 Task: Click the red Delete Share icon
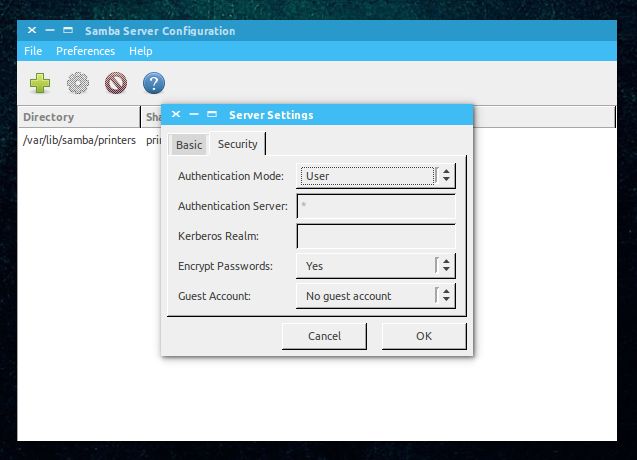click(116, 84)
